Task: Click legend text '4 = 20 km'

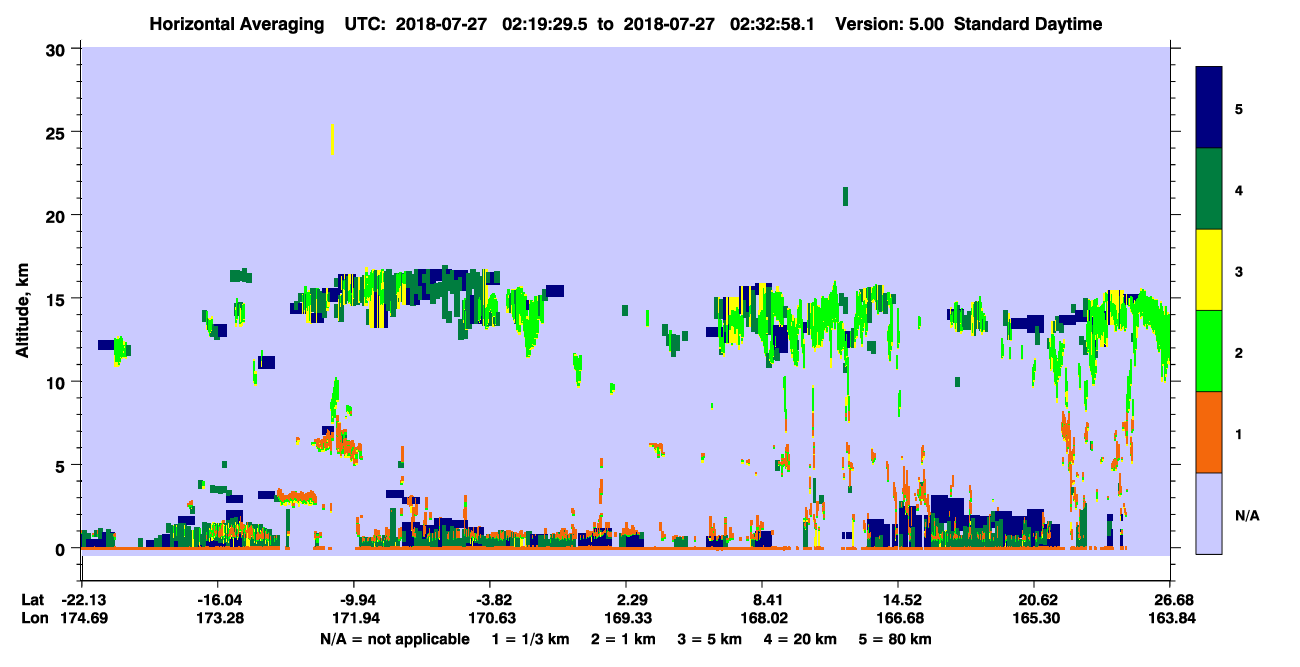Action: [802, 639]
